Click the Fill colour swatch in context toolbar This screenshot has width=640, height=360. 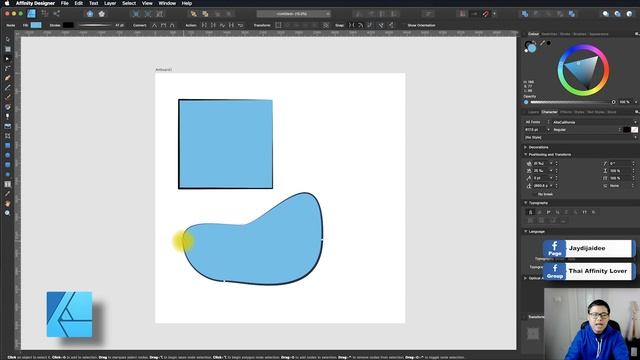click(36, 25)
